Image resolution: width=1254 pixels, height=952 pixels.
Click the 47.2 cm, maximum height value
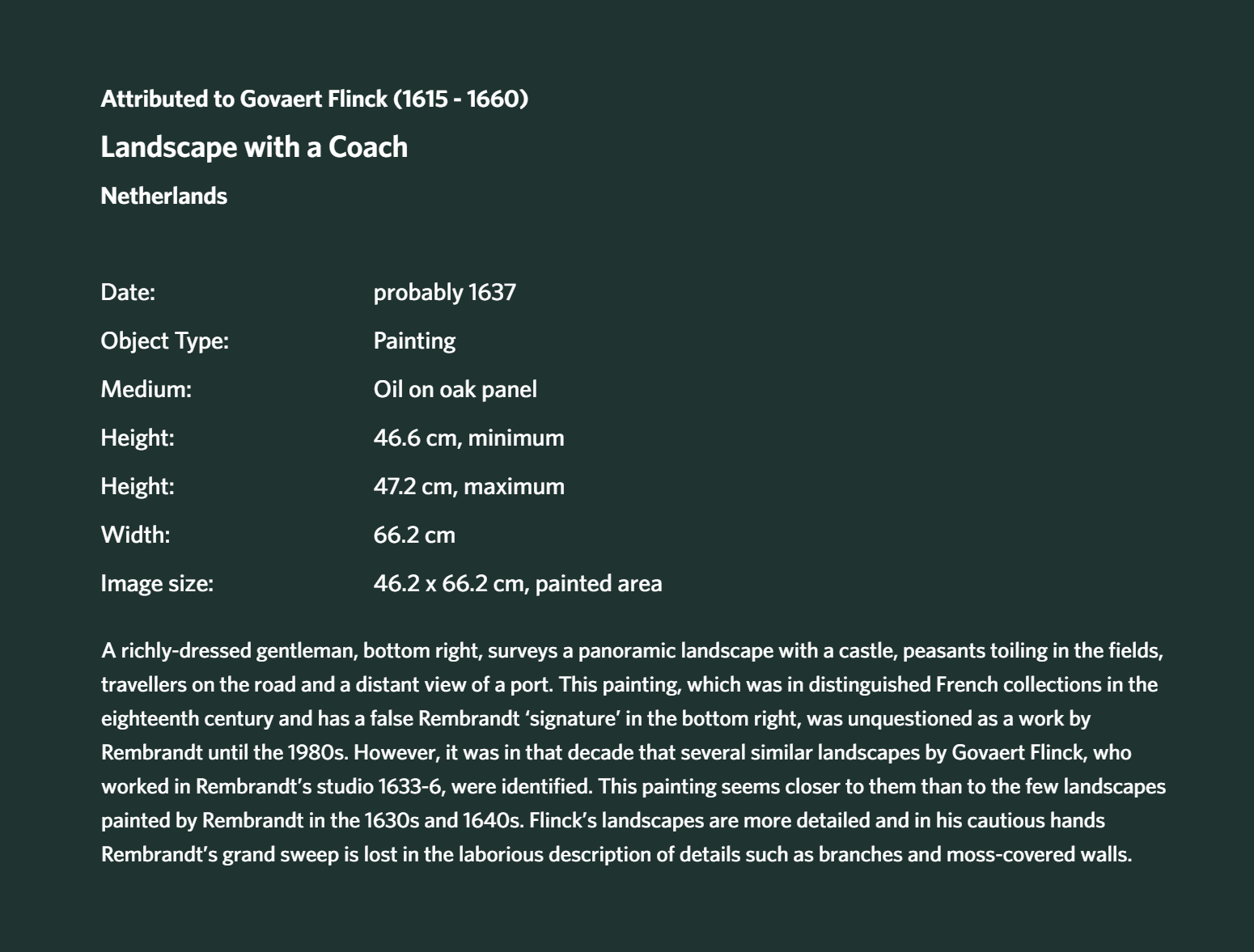(468, 486)
